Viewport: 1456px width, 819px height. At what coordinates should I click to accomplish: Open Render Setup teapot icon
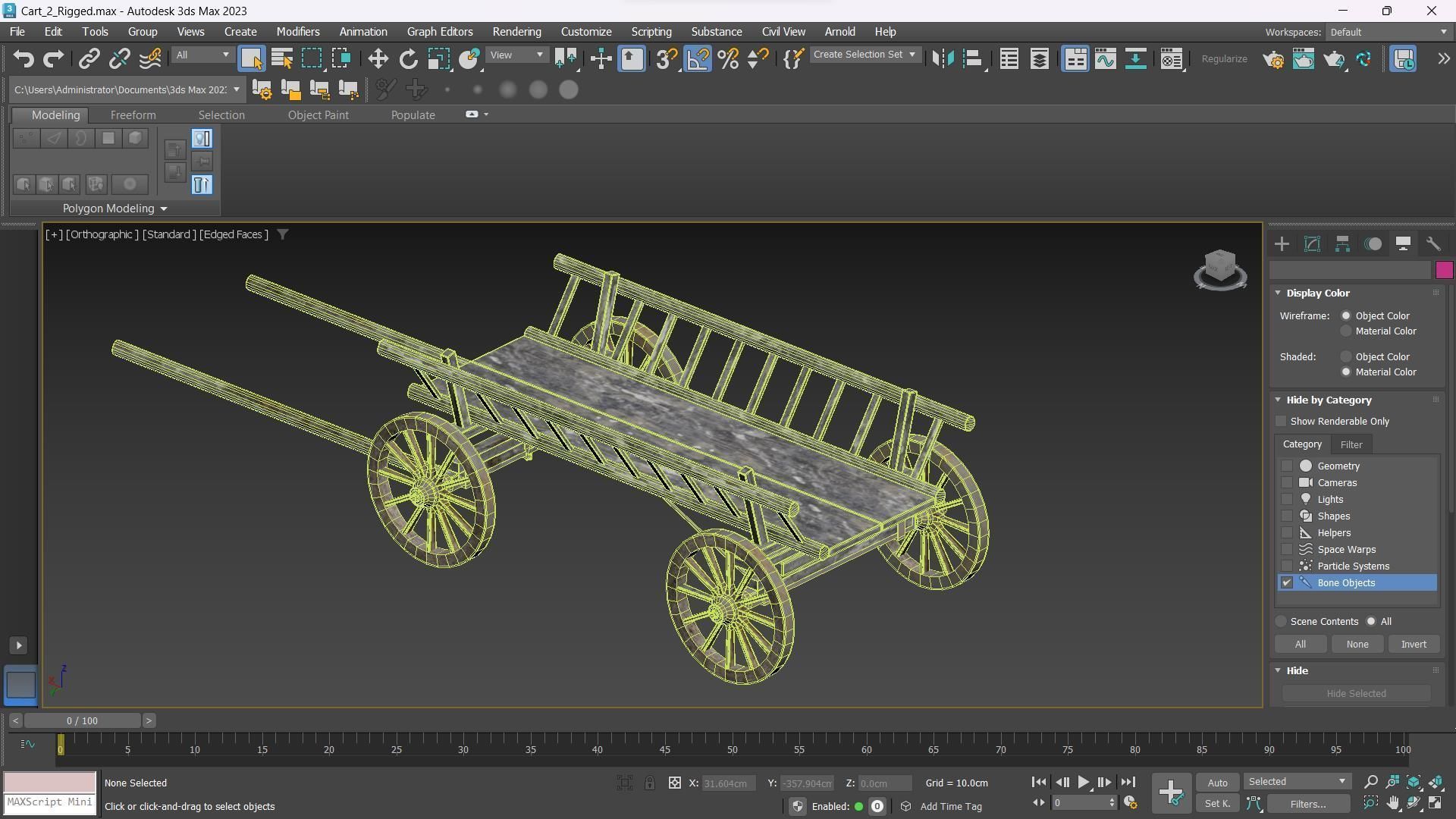pos(1272,59)
